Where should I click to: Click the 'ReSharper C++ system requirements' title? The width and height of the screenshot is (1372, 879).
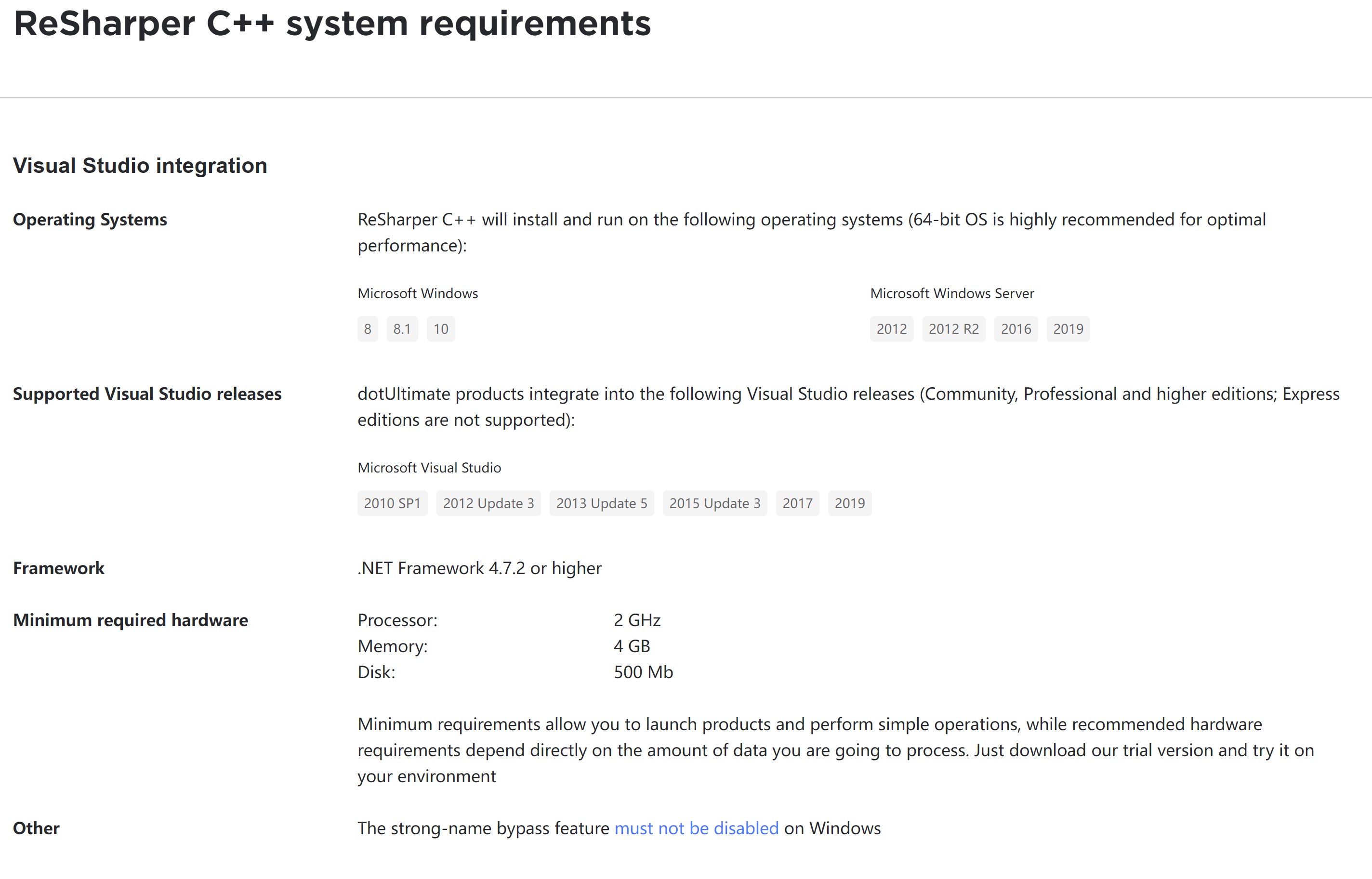point(332,24)
